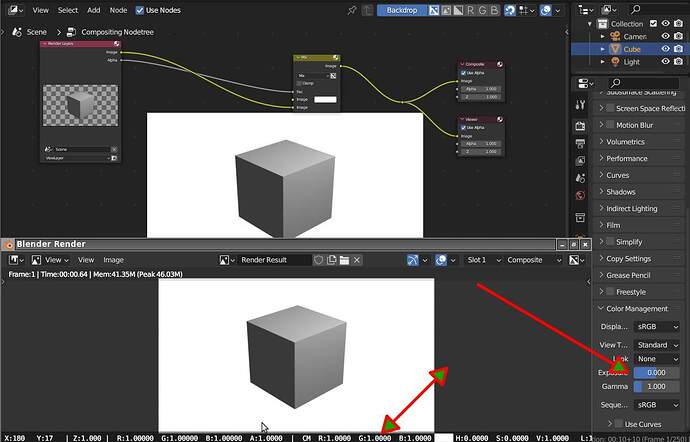
Task: Select Color and Alpha backdrop channel icon
Action: (434, 10)
